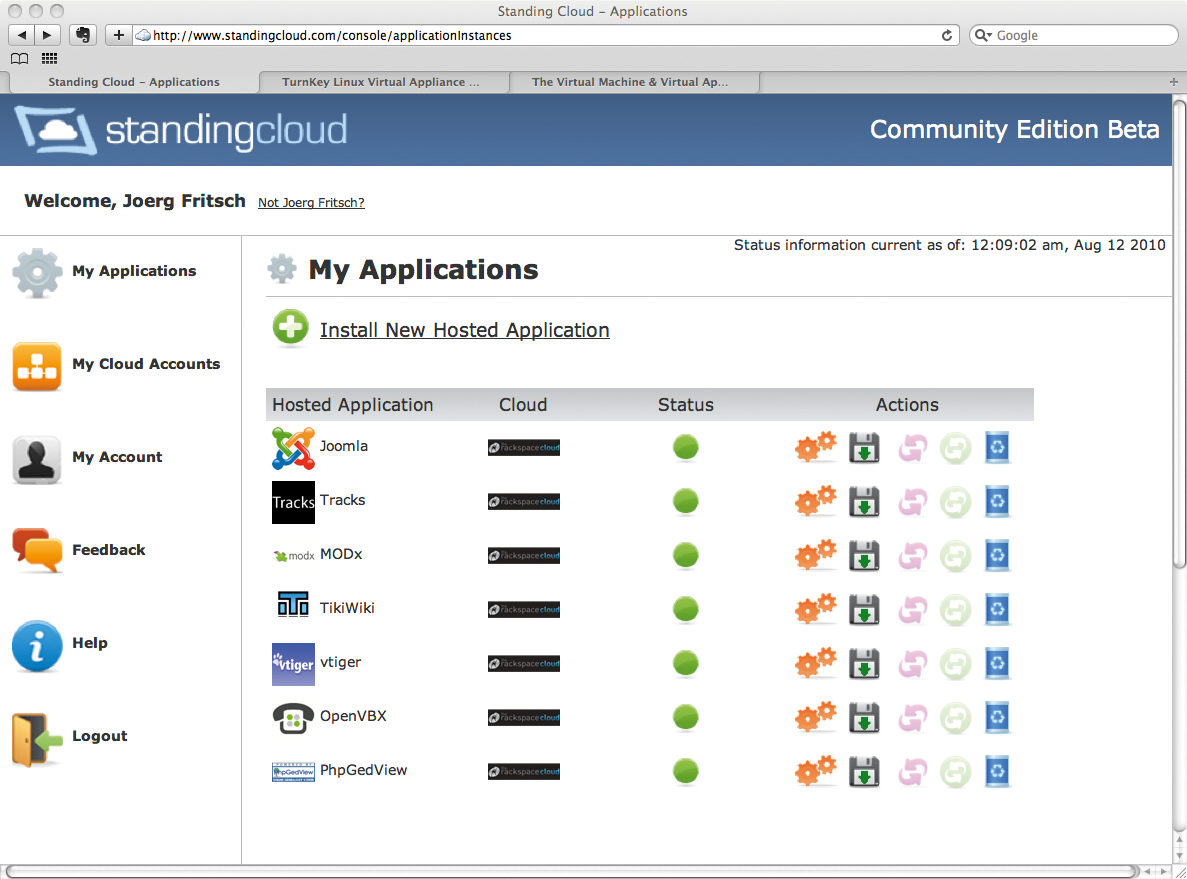Click the delete trash icon for PhpGedView
The width and height of the screenshot is (1187, 879).
coord(997,771)
